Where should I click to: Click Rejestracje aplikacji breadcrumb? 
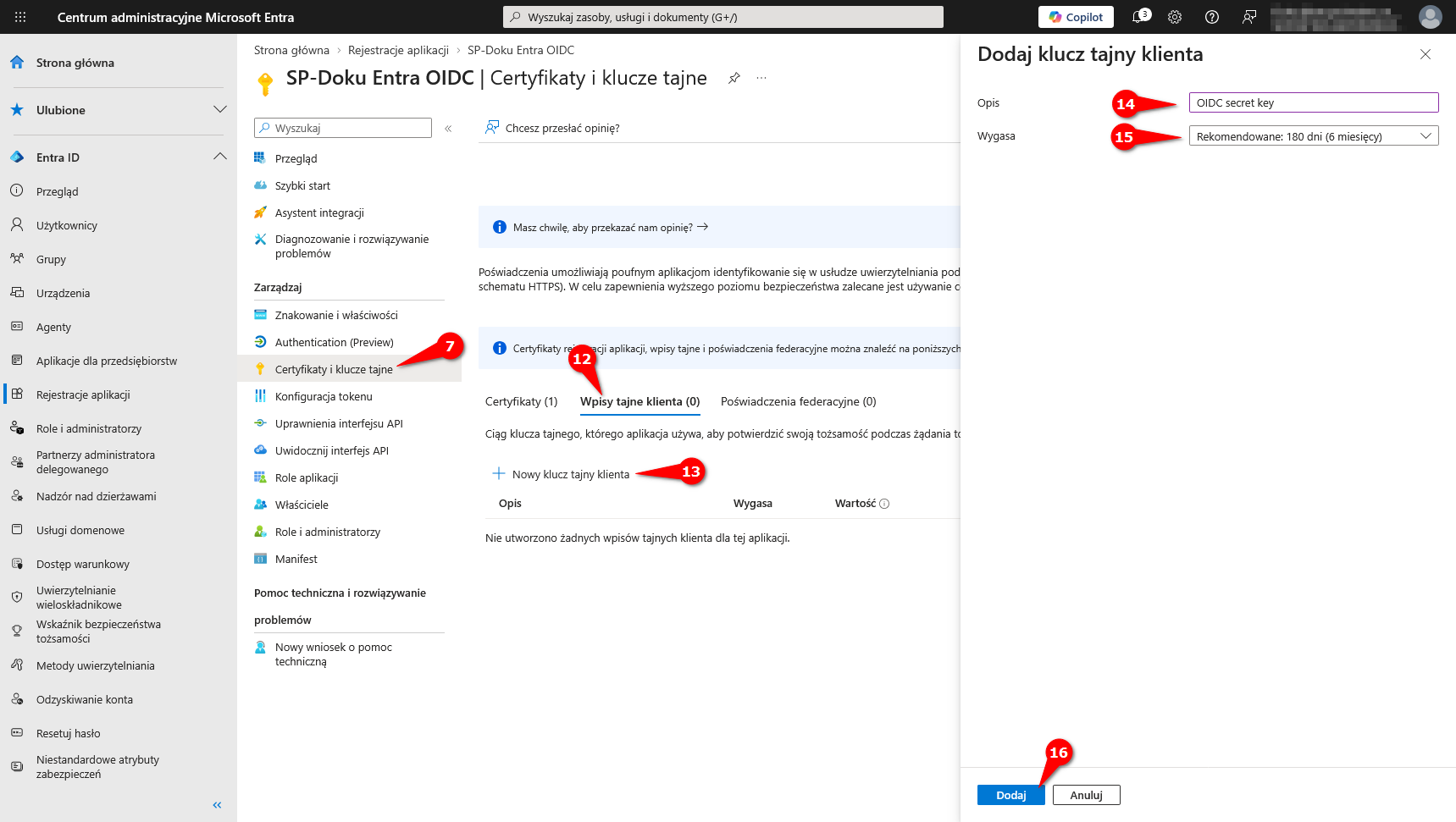point(398,50)
